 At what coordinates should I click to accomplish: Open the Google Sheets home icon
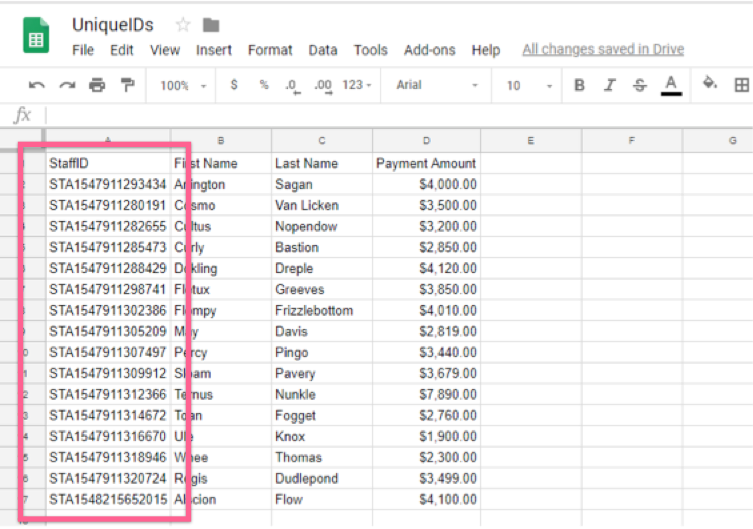click(x=37, y=37)
